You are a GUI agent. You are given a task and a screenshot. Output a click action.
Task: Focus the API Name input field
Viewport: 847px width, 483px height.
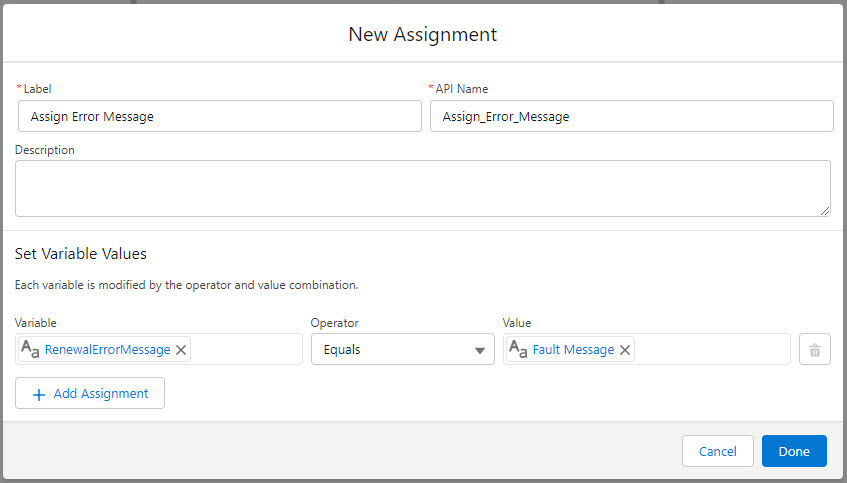(x=631, y=116)
